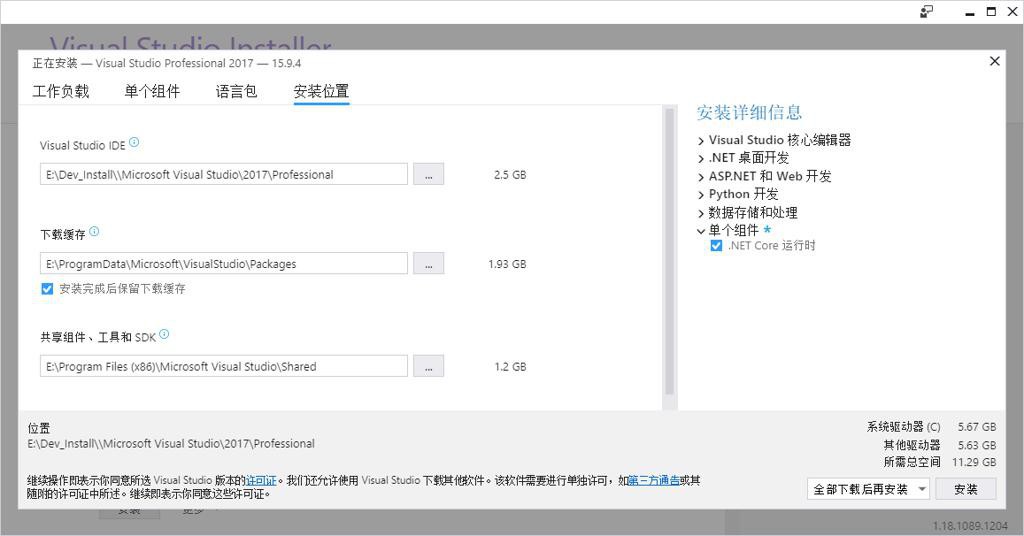Click installer version 1.18.1089.1204 text
This screenshot has width=1024, height=536.
tap(970, 526)
